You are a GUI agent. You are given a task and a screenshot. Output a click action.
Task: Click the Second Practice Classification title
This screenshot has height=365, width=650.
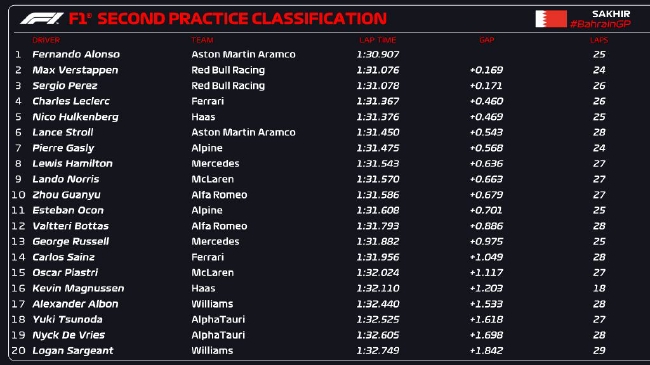coord(228,19)
